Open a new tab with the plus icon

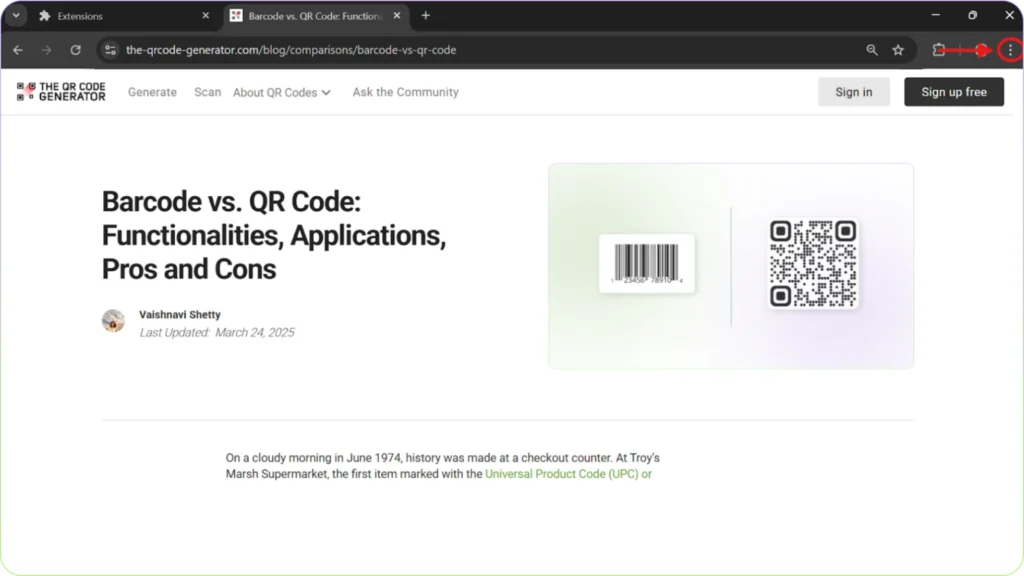pyautogui.click(x=426, y=15)
